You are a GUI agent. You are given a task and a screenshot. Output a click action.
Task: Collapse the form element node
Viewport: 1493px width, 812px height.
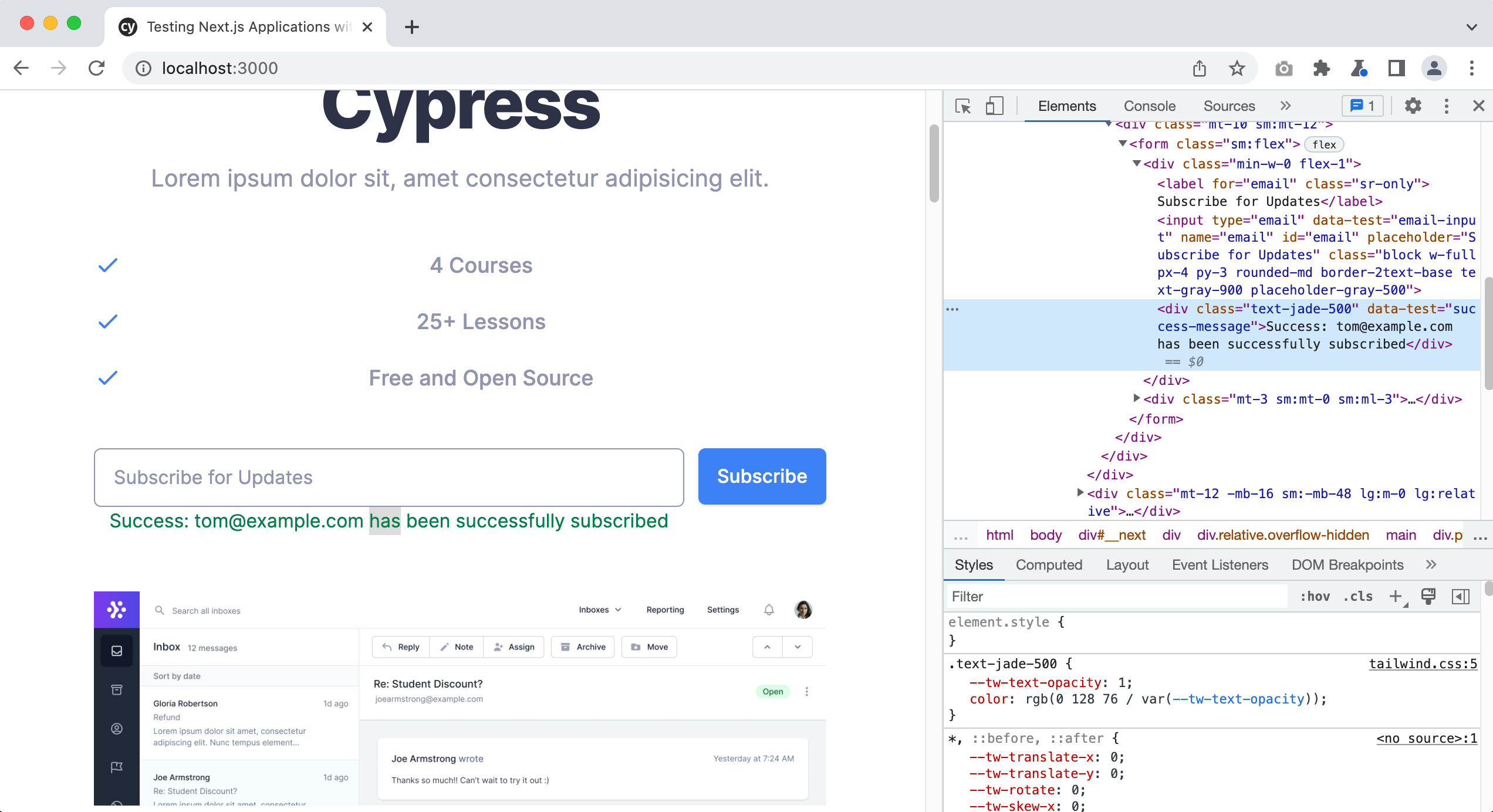point(1123,144)
